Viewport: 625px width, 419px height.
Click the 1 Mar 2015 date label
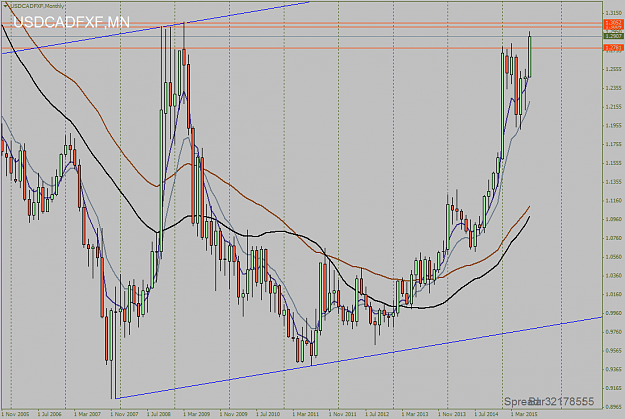[x=524, y=414]
